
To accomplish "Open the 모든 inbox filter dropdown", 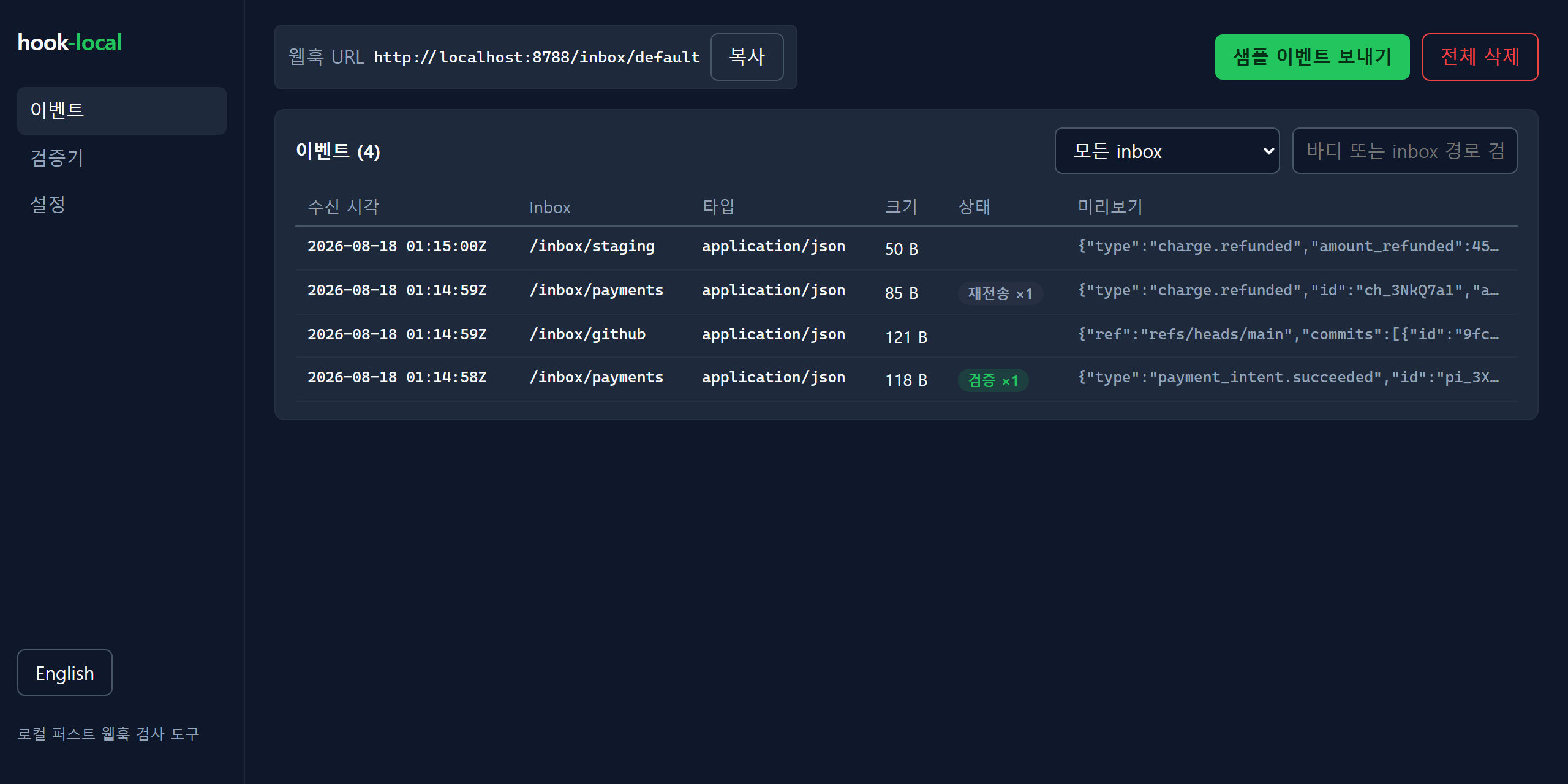I will (x=1167, y=151).
